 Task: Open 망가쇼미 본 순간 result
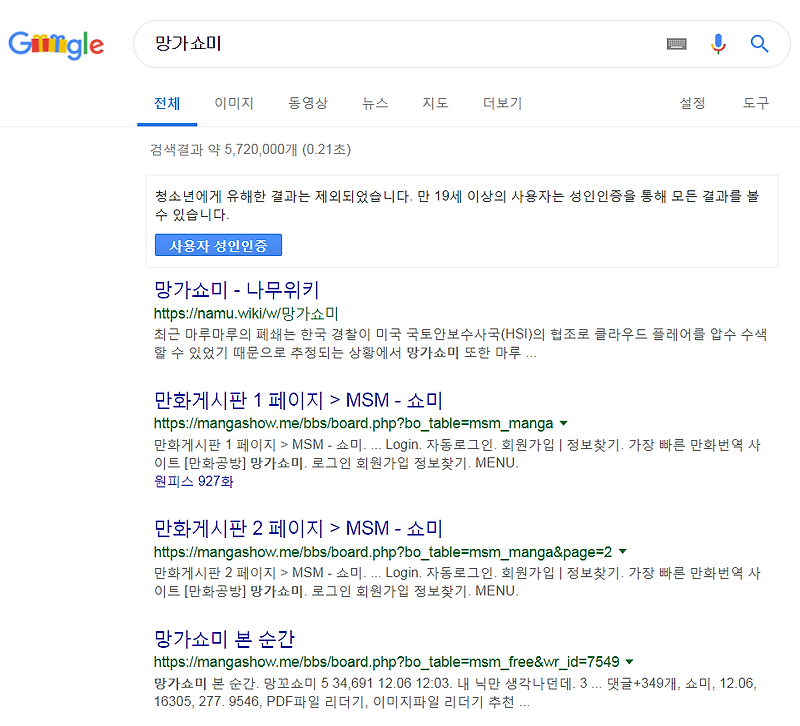tap(224, 639)
